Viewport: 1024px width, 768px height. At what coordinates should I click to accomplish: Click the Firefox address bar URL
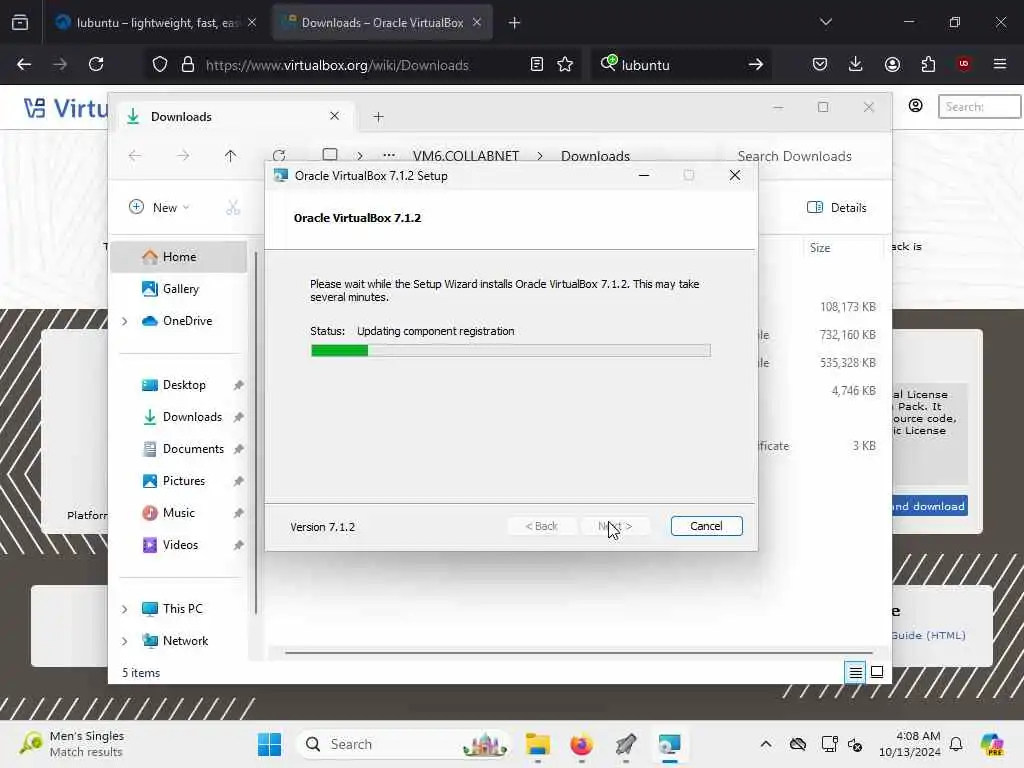point(337,65)
